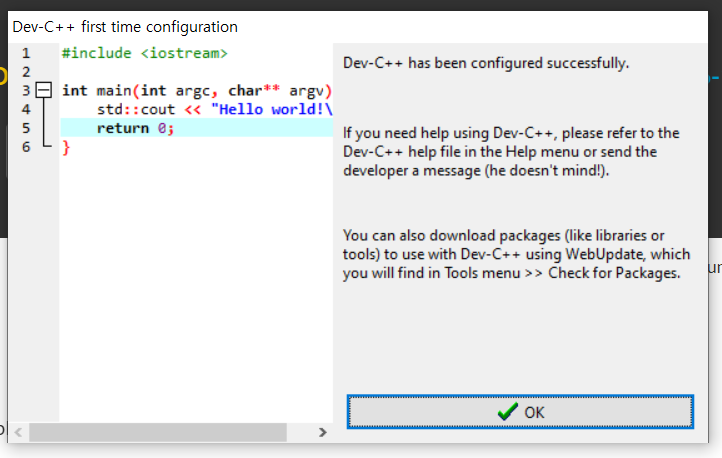Click line number 4 in gutter

click(x=26, y=110)
